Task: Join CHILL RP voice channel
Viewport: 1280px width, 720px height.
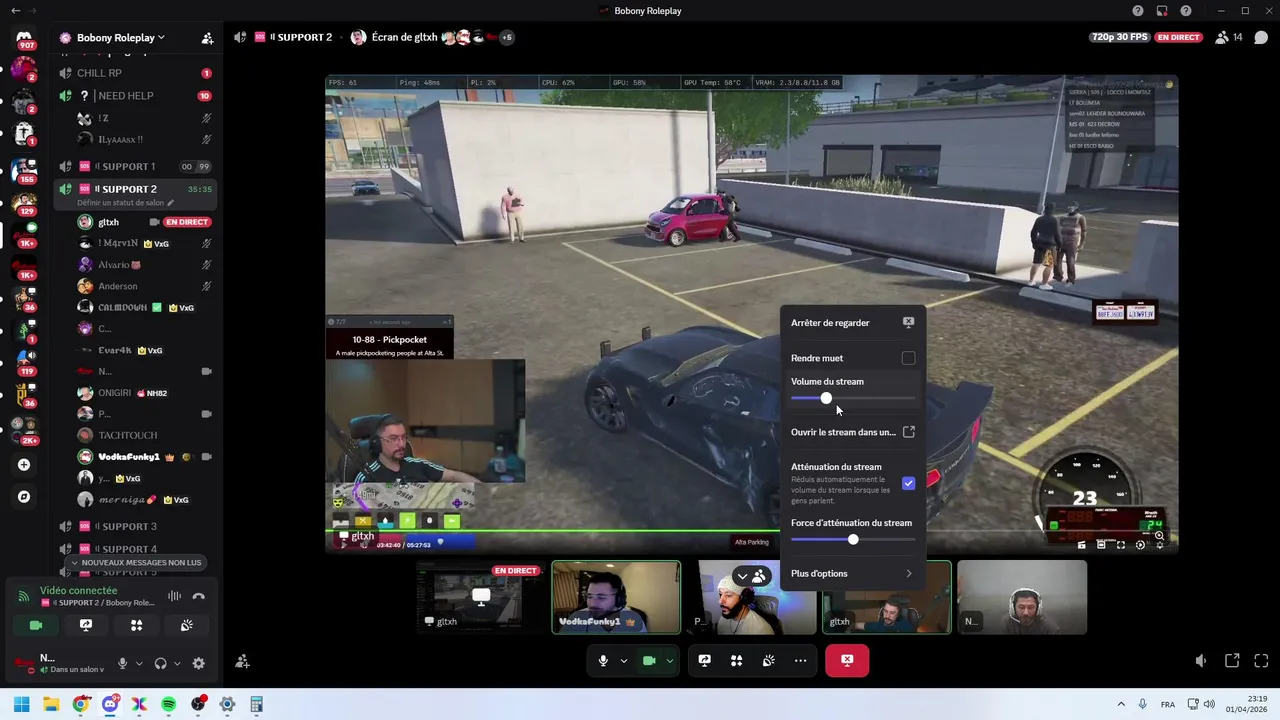Action: (135, 73)
